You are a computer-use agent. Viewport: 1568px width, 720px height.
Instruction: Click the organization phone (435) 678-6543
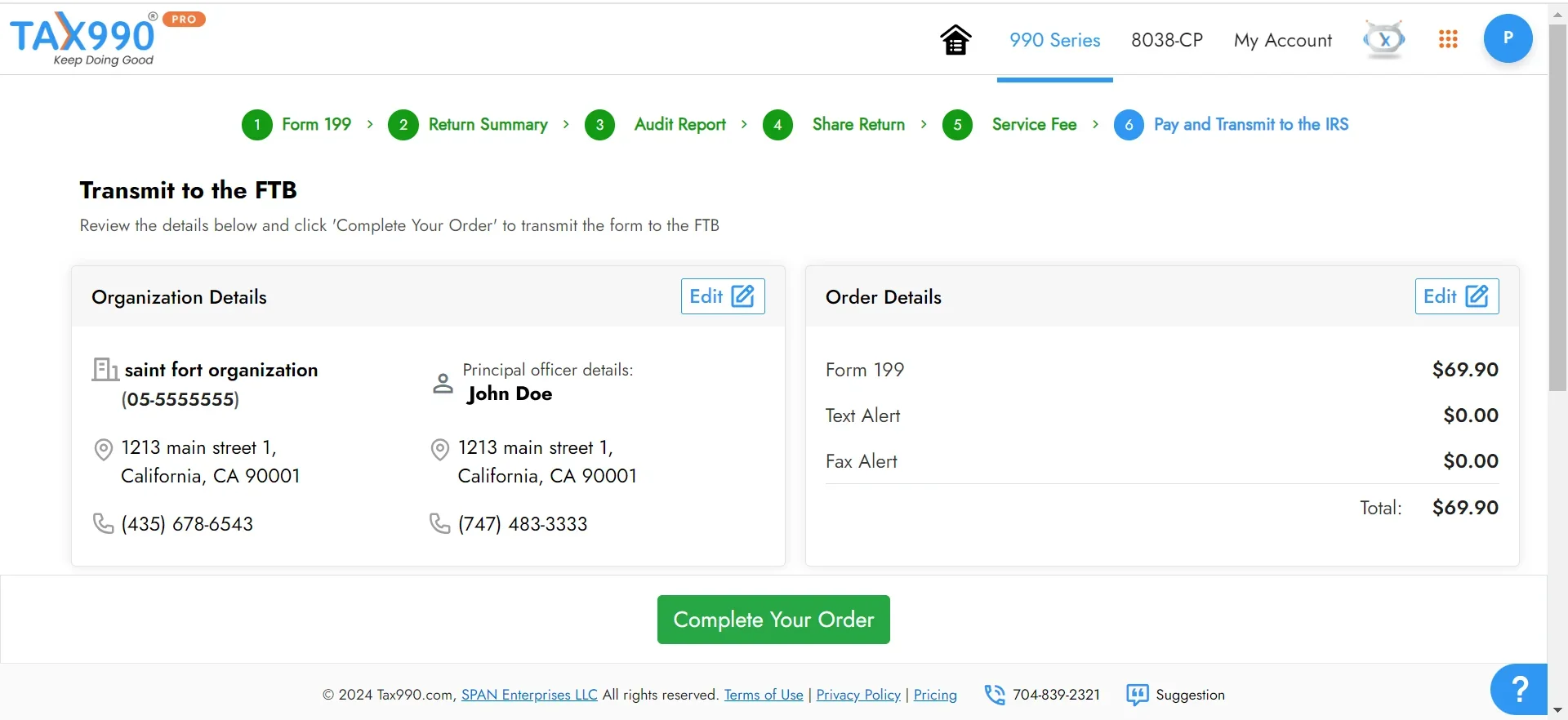point(187,524)
